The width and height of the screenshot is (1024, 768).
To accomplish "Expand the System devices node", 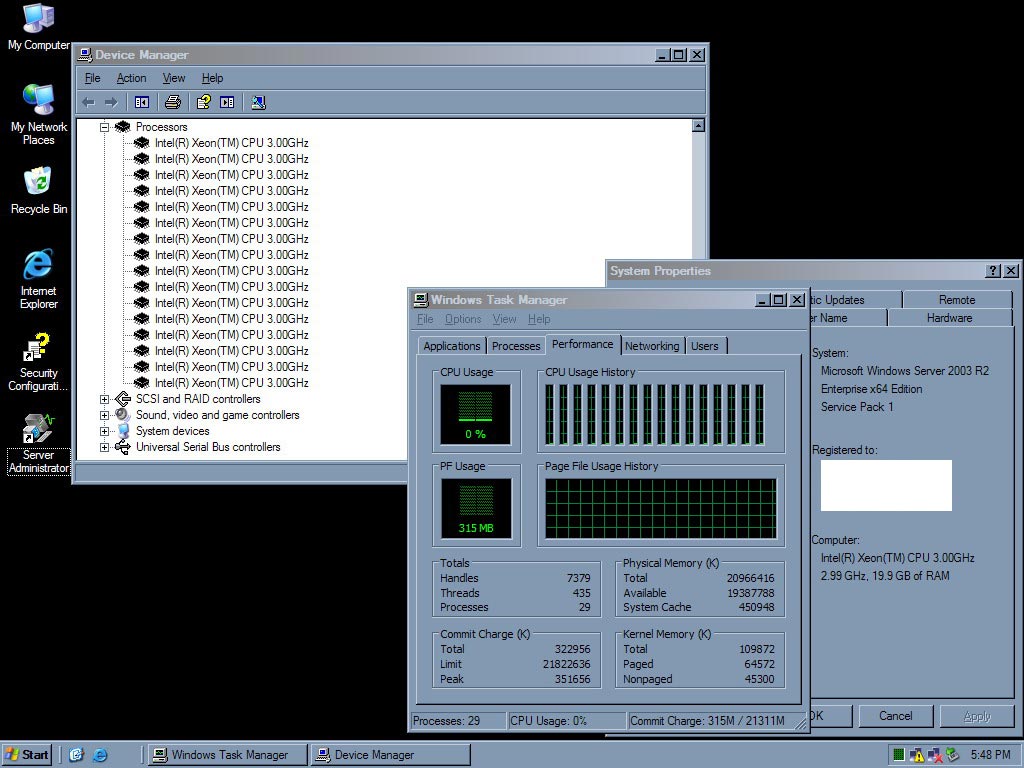I will tap(104, 431).
